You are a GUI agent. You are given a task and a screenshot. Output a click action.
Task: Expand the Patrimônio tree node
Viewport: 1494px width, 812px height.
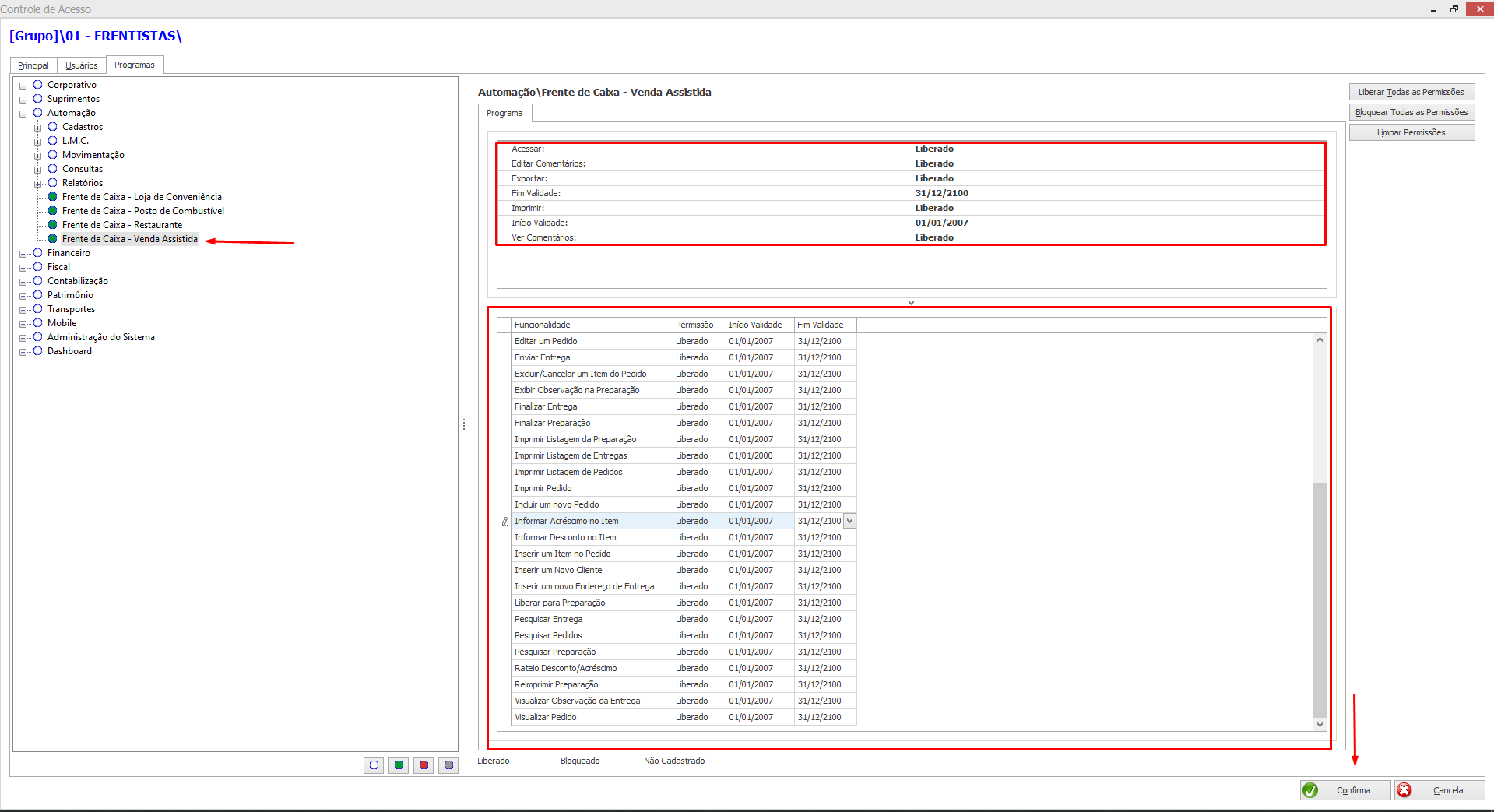[23, 296]
